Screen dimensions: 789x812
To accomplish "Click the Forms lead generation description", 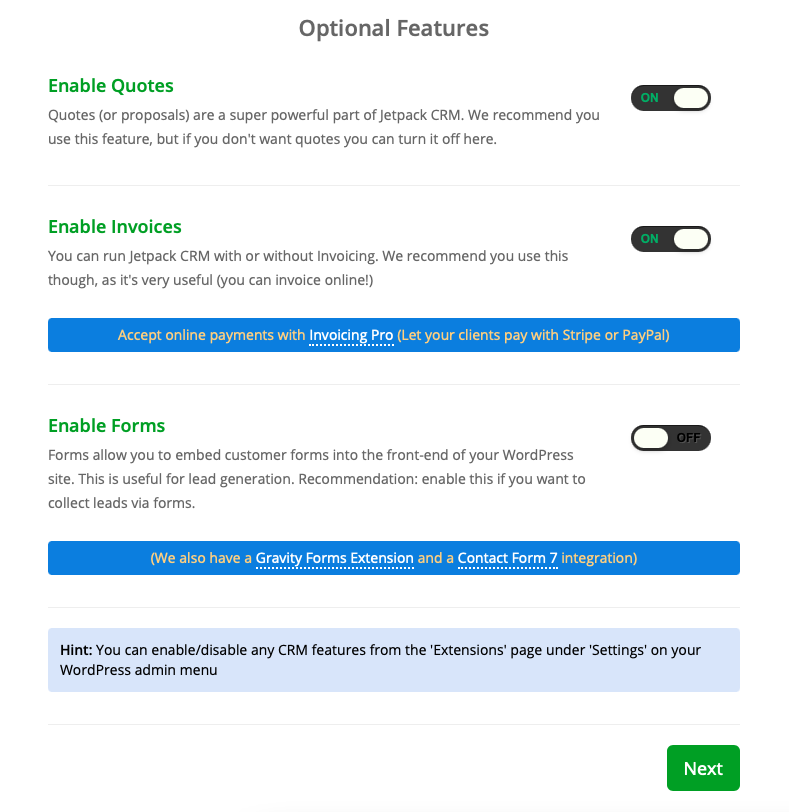I will (x=316, y=479).
